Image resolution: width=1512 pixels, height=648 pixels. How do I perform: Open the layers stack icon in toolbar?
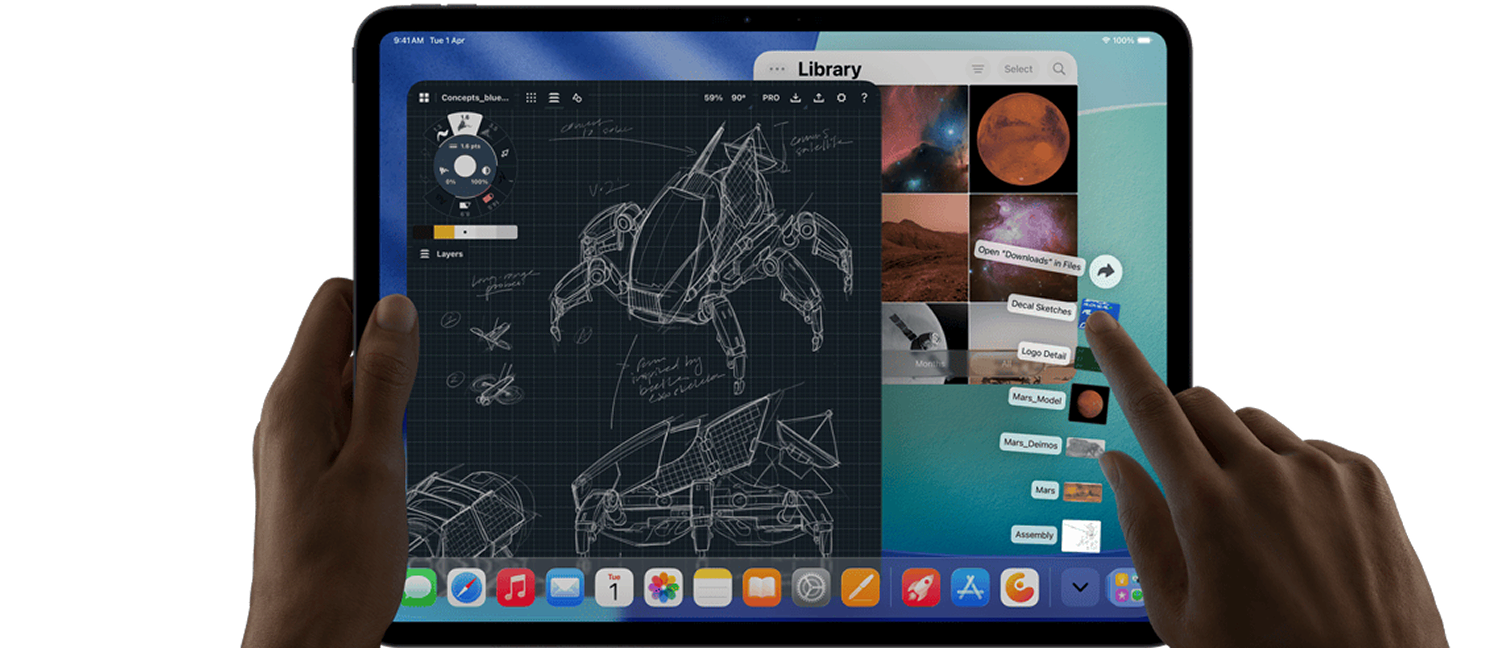(554, 98)
